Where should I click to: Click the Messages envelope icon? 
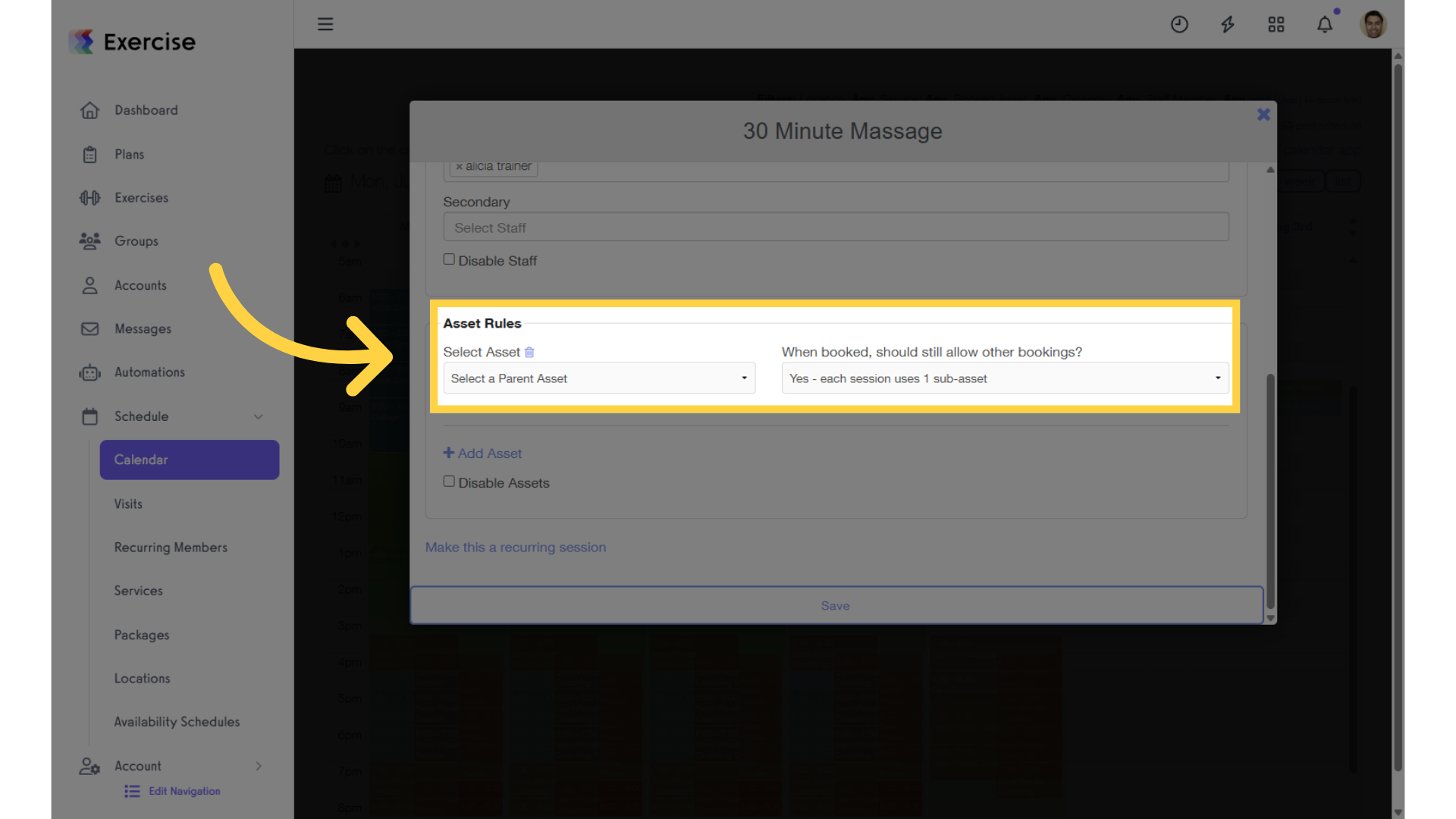[89, 329]
